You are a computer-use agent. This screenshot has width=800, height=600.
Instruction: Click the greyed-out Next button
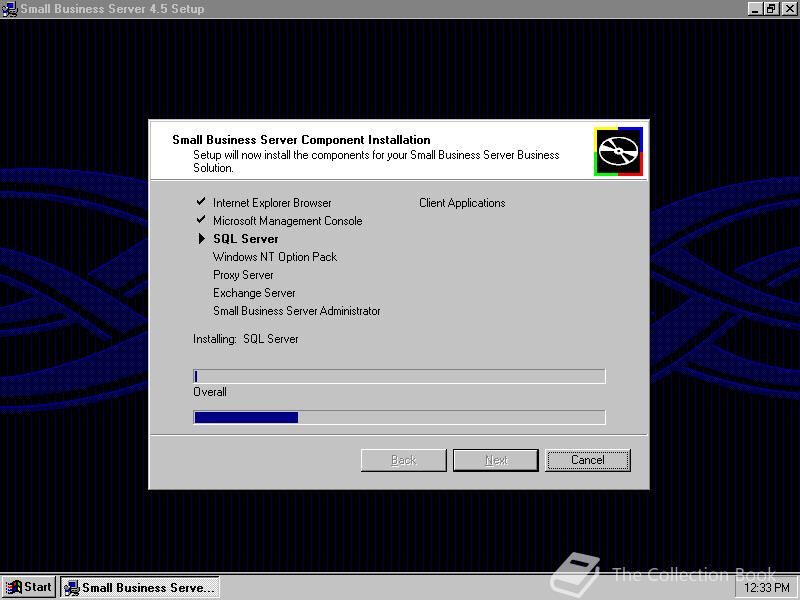[496, 460]
